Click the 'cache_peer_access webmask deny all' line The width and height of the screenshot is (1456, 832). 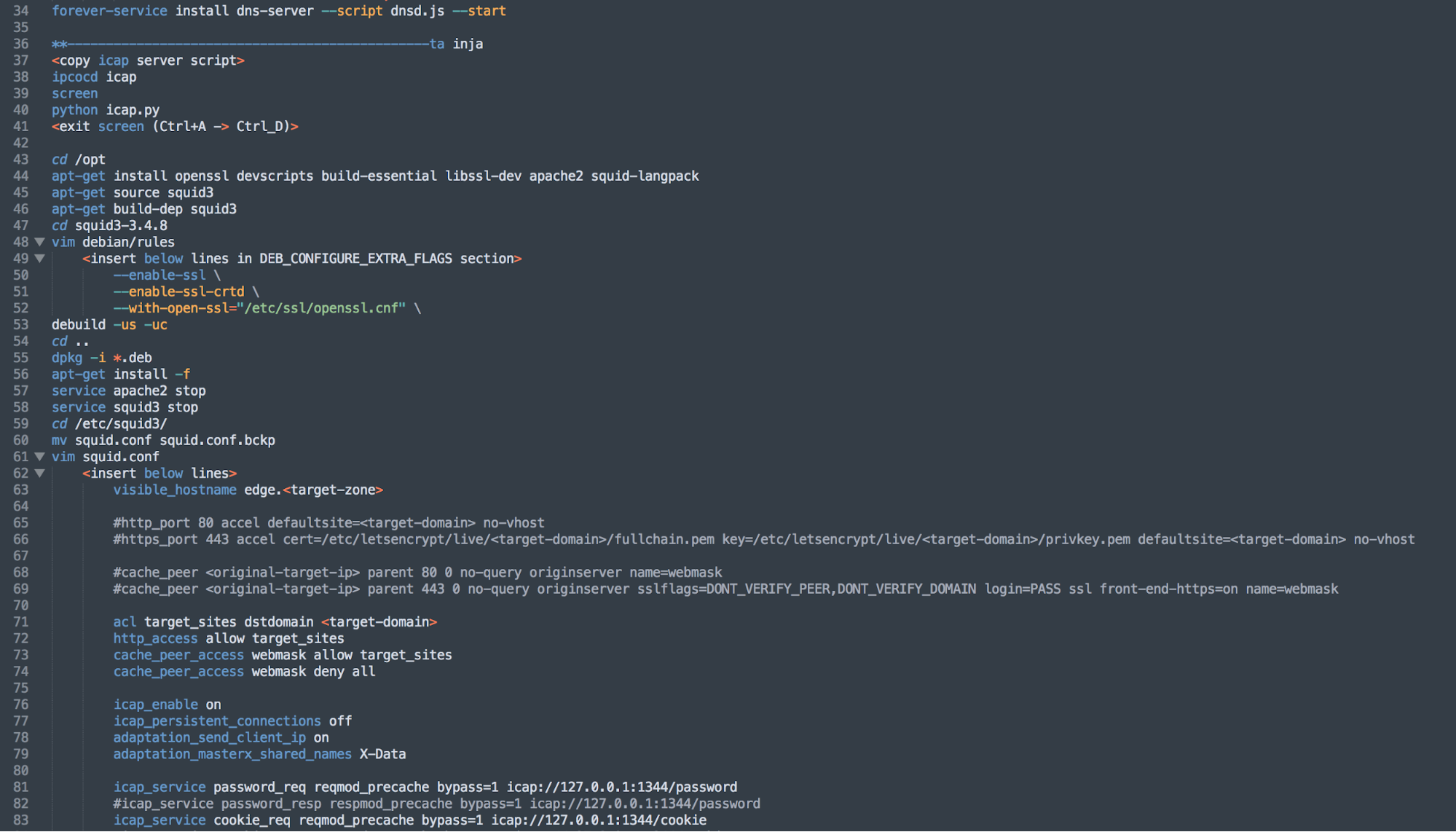pos(244,672)
